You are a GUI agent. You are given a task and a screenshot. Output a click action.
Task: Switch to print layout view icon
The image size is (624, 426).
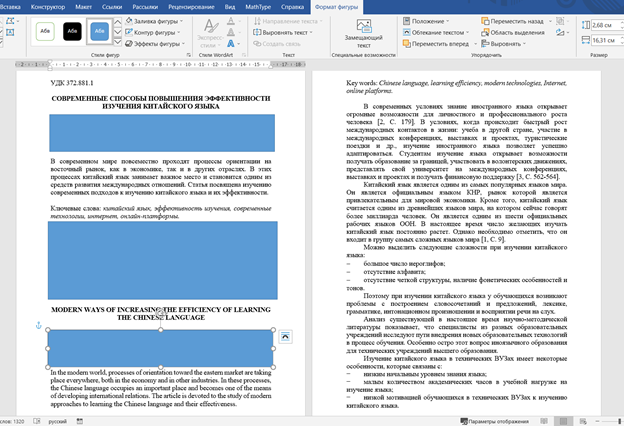[564, 421]
